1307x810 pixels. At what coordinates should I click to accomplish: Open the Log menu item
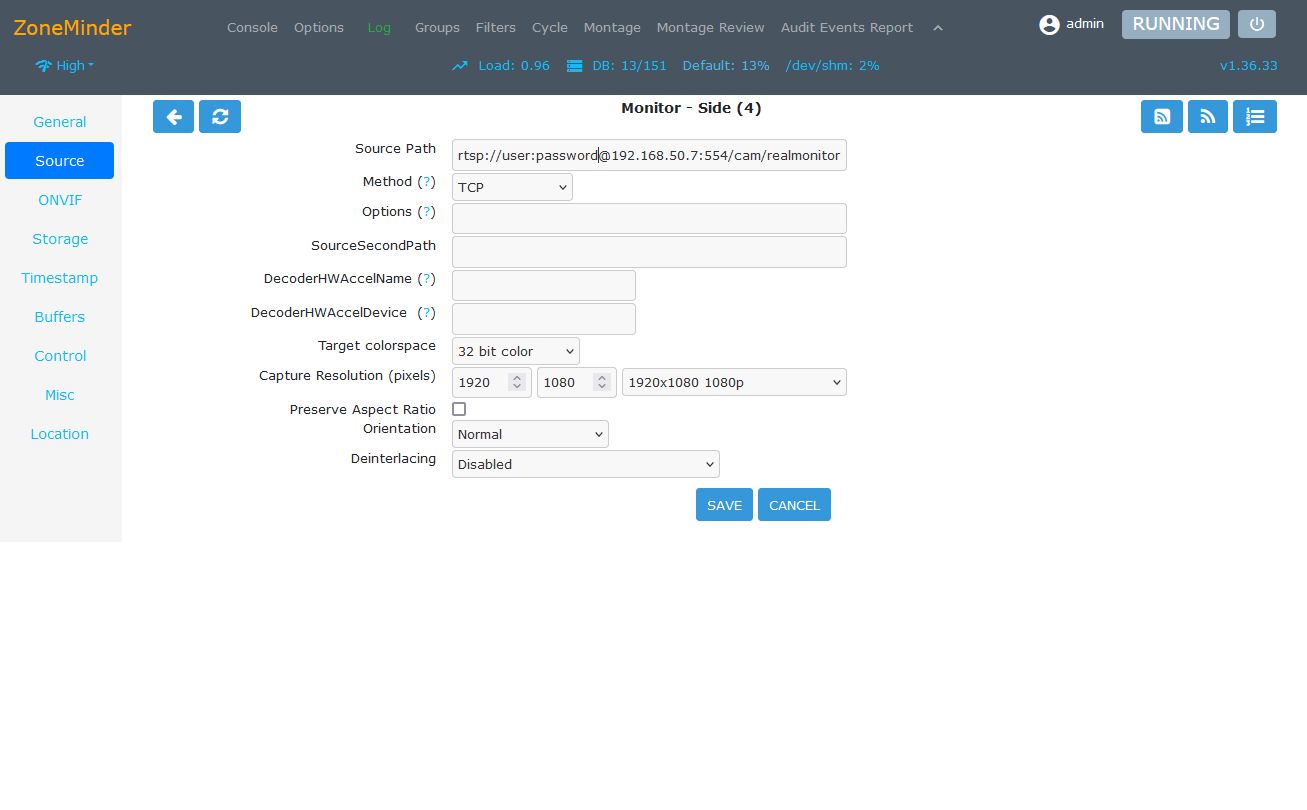[379, 28]
